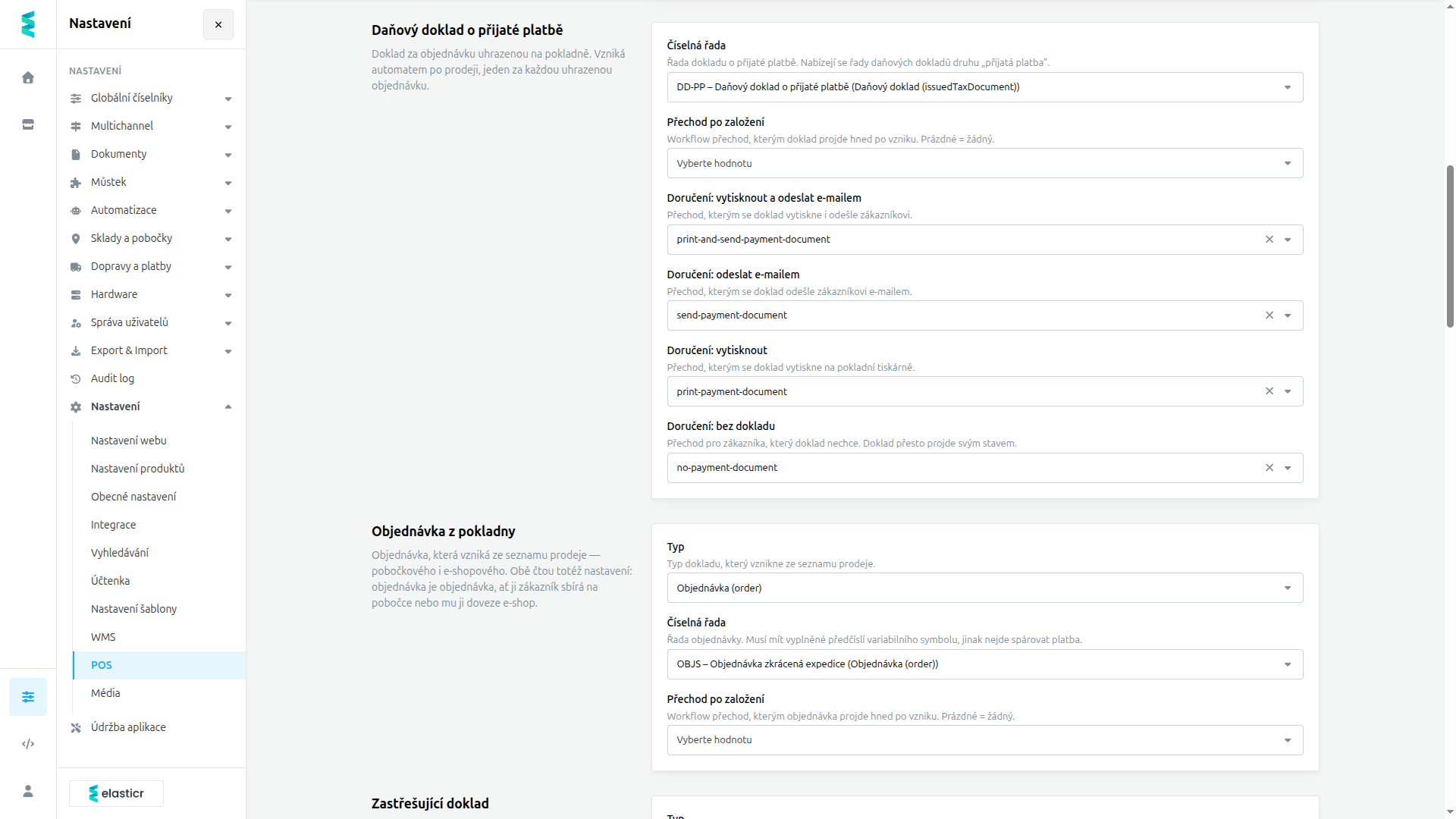
Task: Open the WMS settings item
Action: [x=103, y=637]
